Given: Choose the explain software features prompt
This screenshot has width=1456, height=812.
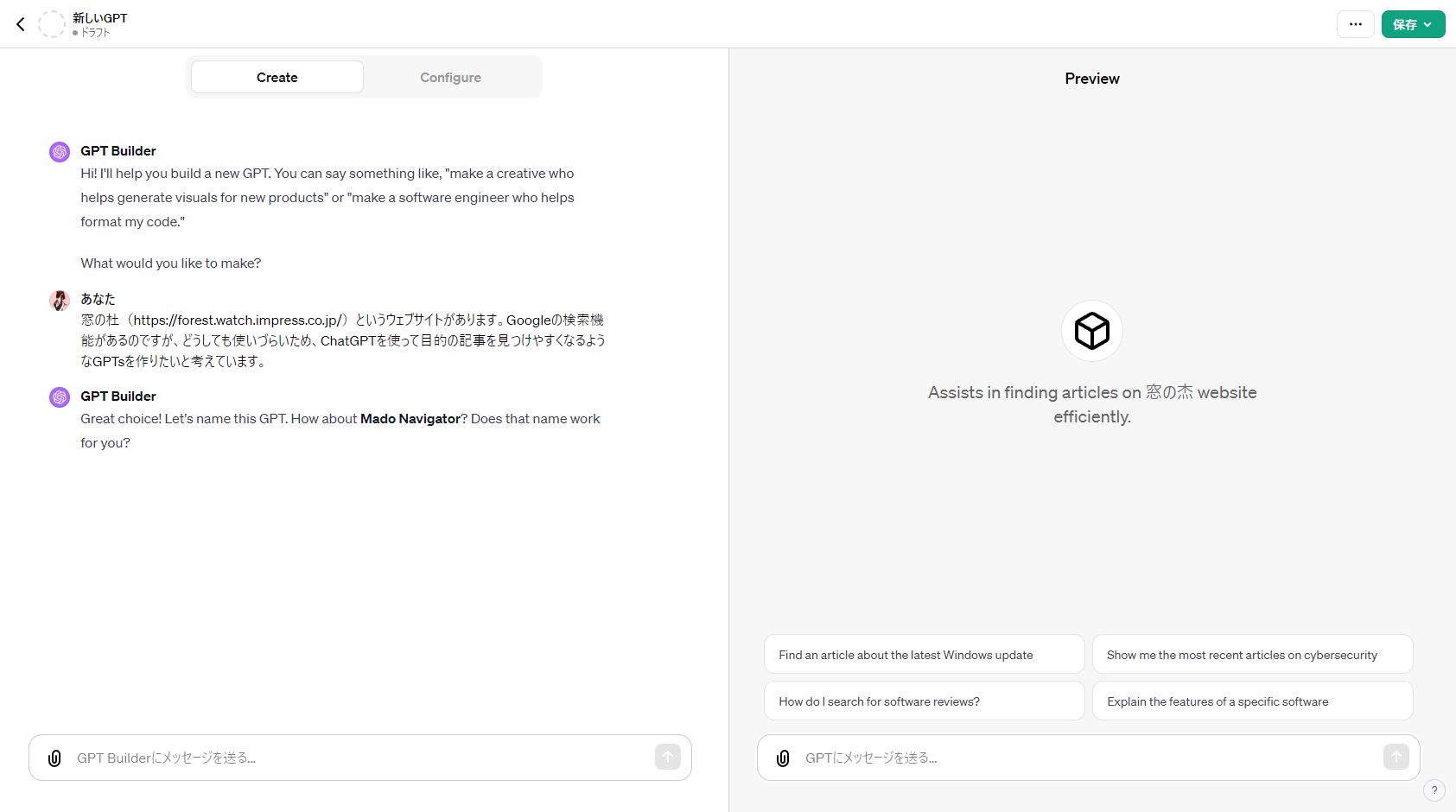Looking at the screenshot, I should [x=1252, y=701].
